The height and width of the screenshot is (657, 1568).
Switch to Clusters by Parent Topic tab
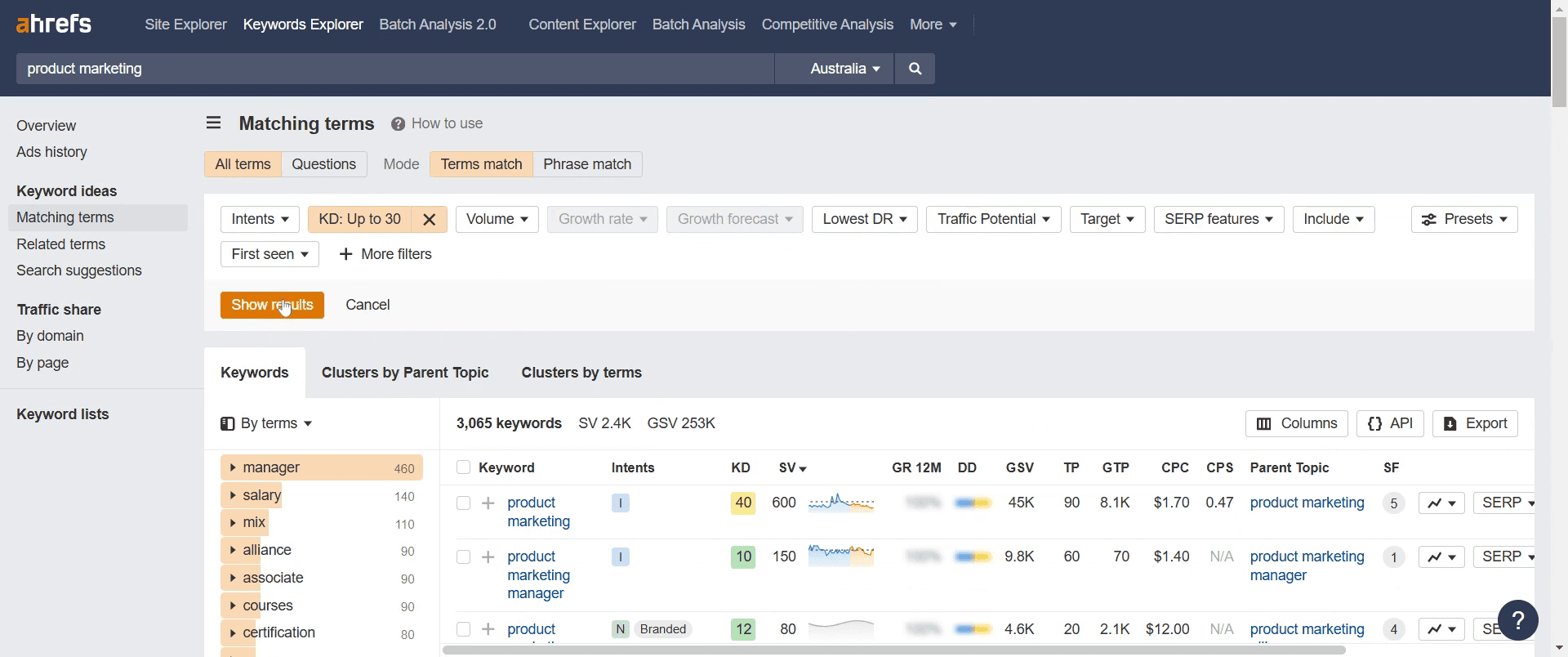tap(405, 373)
